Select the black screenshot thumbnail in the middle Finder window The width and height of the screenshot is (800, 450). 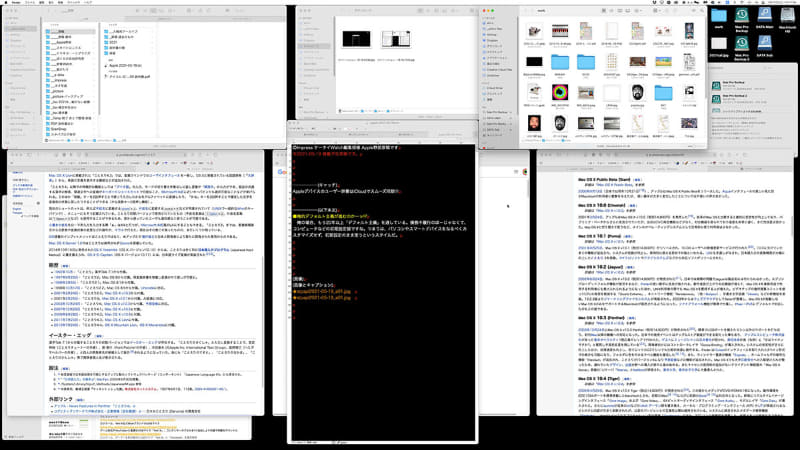pos(357,39)
